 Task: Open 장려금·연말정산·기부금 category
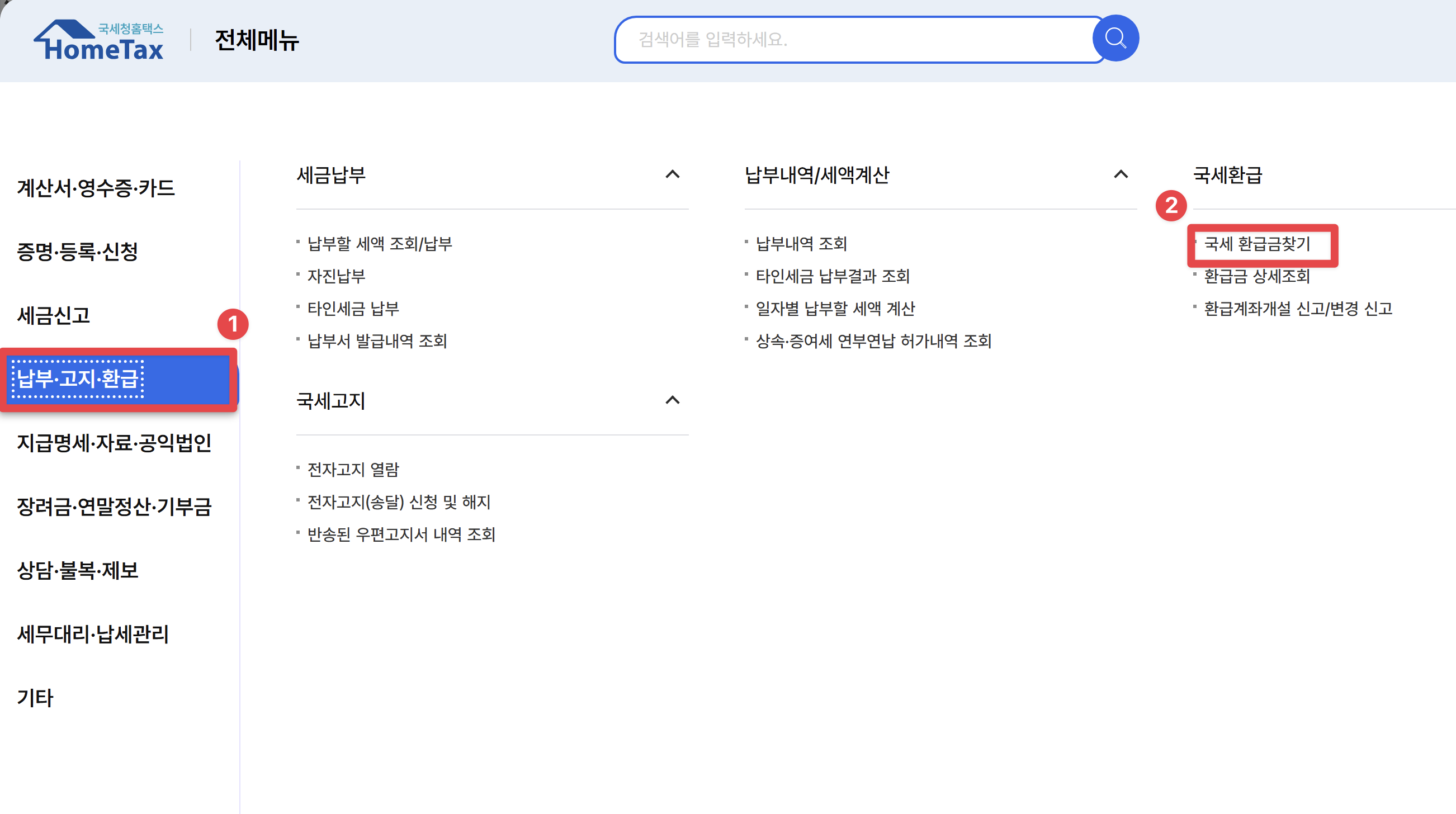(114, 507)
